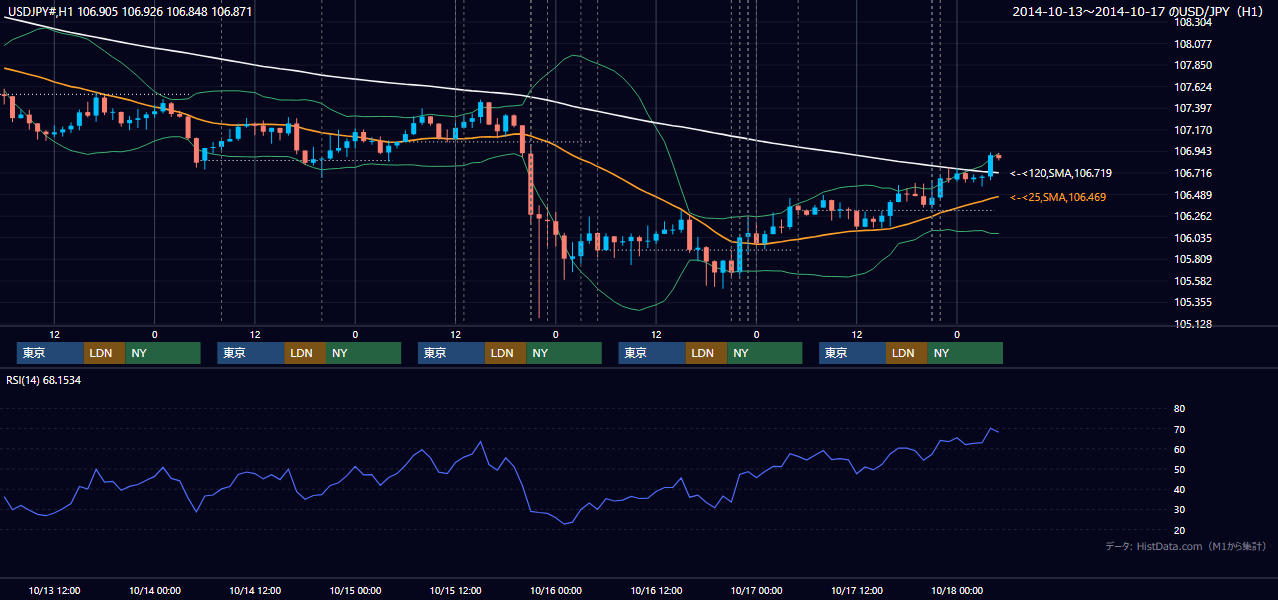
Task: Click RSI axis level 50
Action: click(1179, 469)
